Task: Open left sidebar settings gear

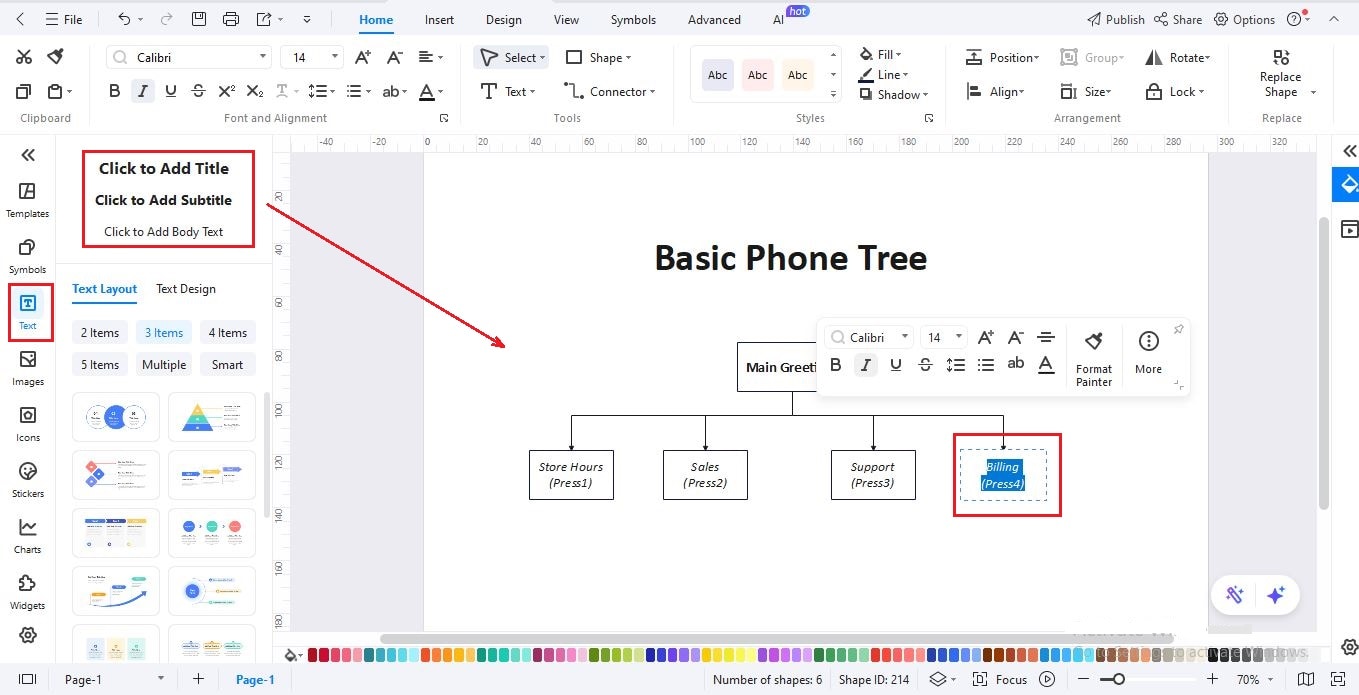Action: pos(28,635)
